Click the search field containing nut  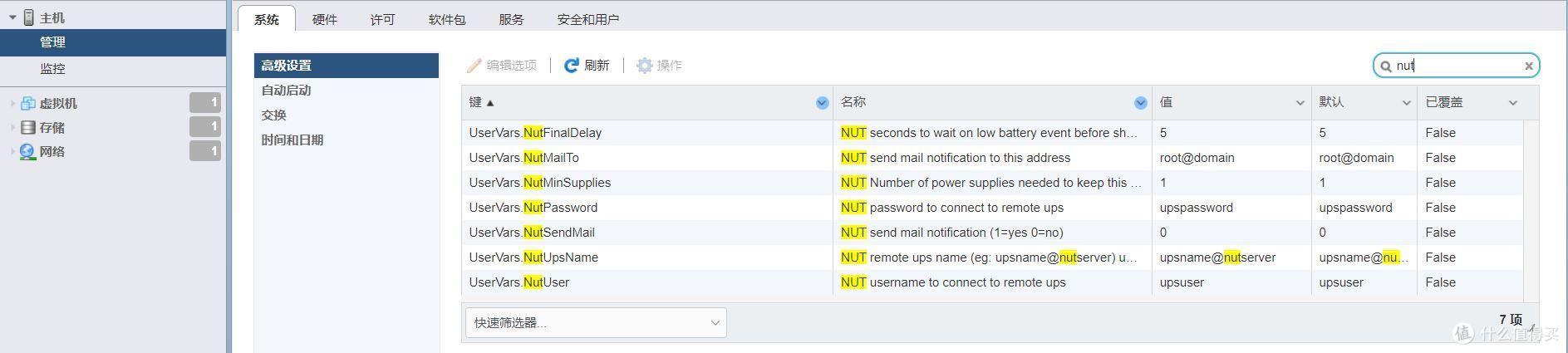coord(1454,66)
